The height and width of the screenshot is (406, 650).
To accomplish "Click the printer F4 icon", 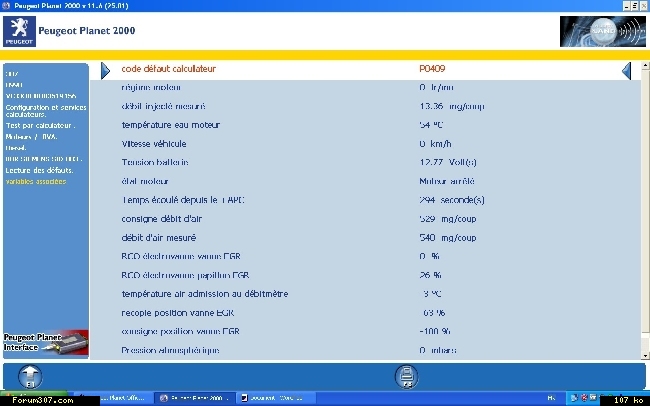I will click(406, 377).
